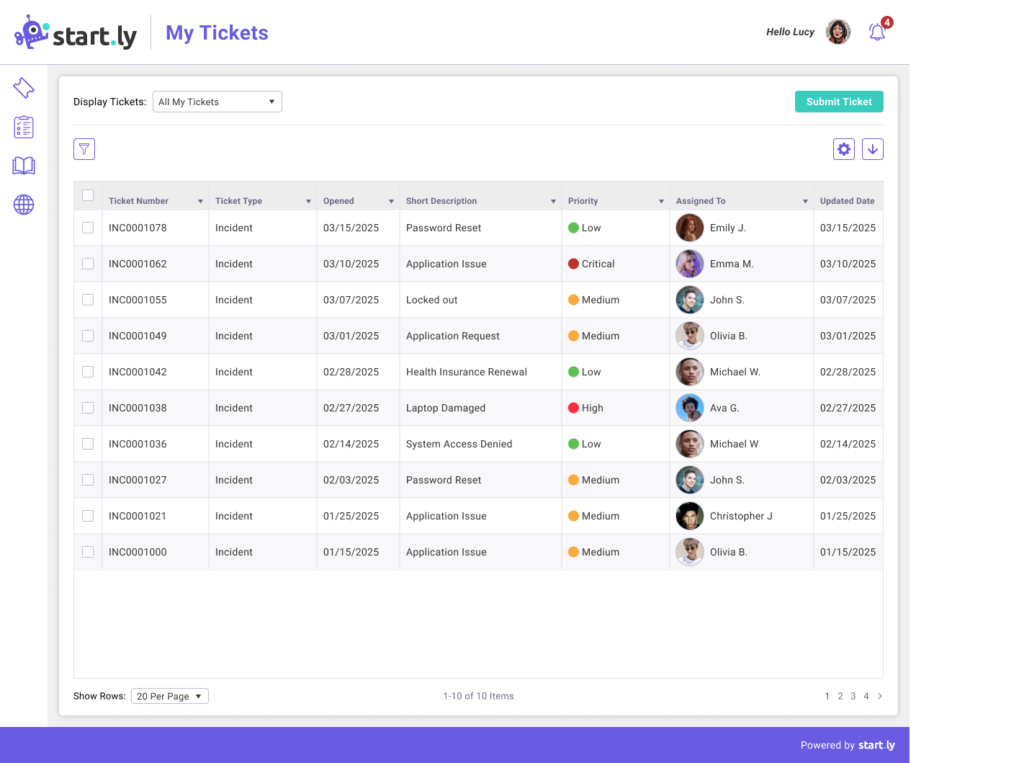1024x763 pixels.
Task: Open the clipboard checklist sidebar icon
Action: coord(24,127)
